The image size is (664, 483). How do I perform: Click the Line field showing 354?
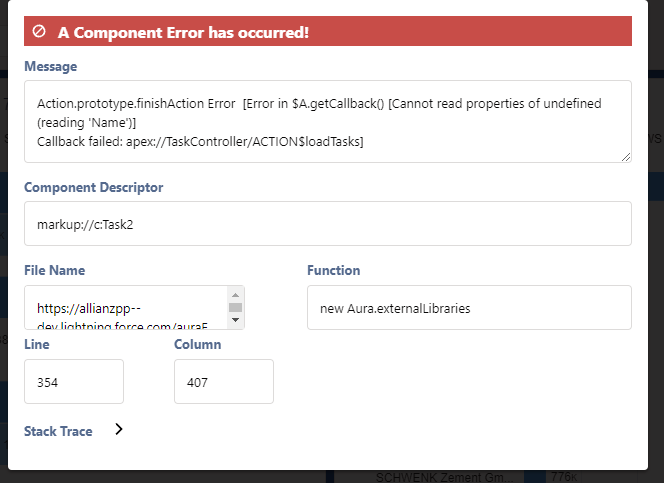73,381
